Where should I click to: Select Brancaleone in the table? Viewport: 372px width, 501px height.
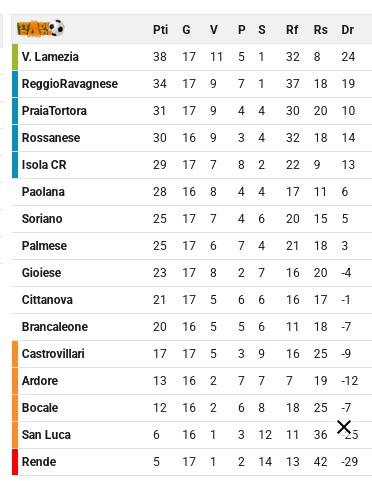coord(55,327)
